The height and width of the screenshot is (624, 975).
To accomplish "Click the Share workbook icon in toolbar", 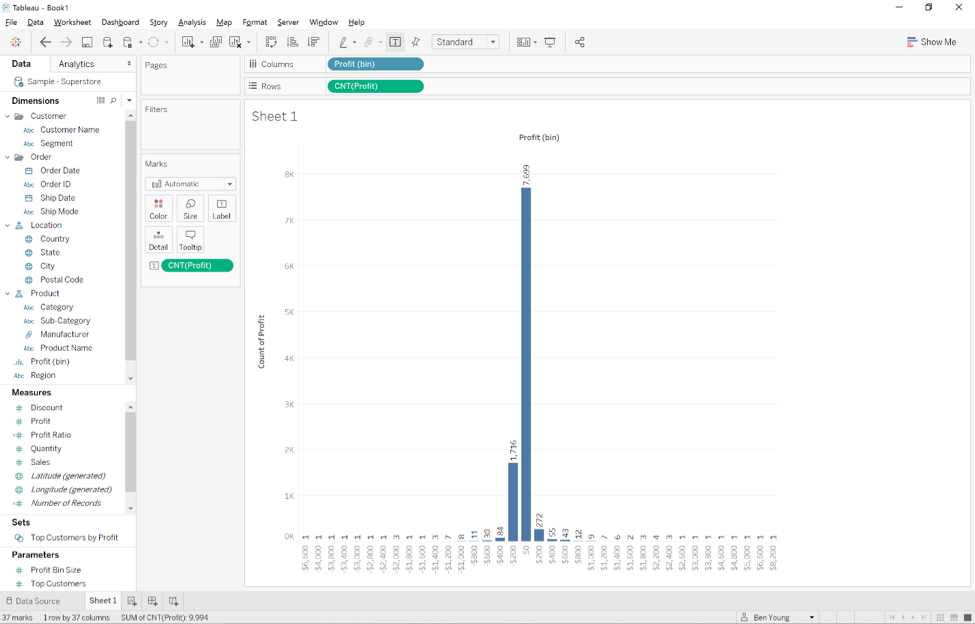I will [579, 42].
